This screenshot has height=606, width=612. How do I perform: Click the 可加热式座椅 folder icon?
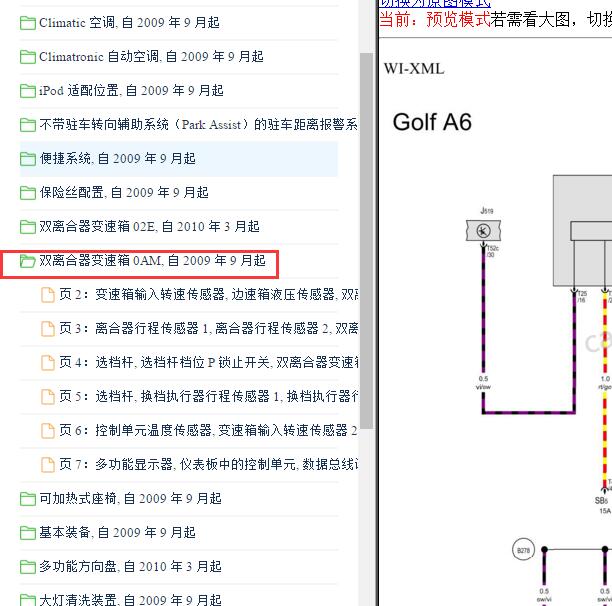coord(27,499)
